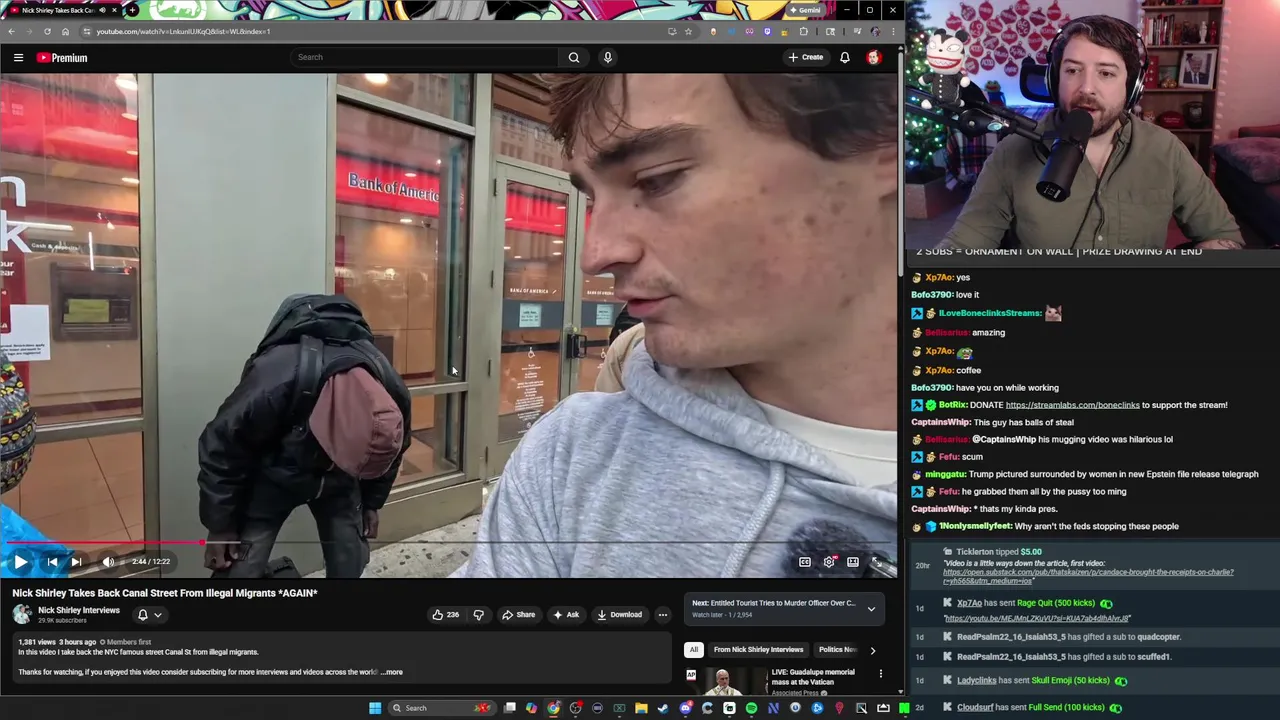Open more actions three-dot menu under video
Image resolution: width=1280 pixels, height=720 pixels.
663,615
